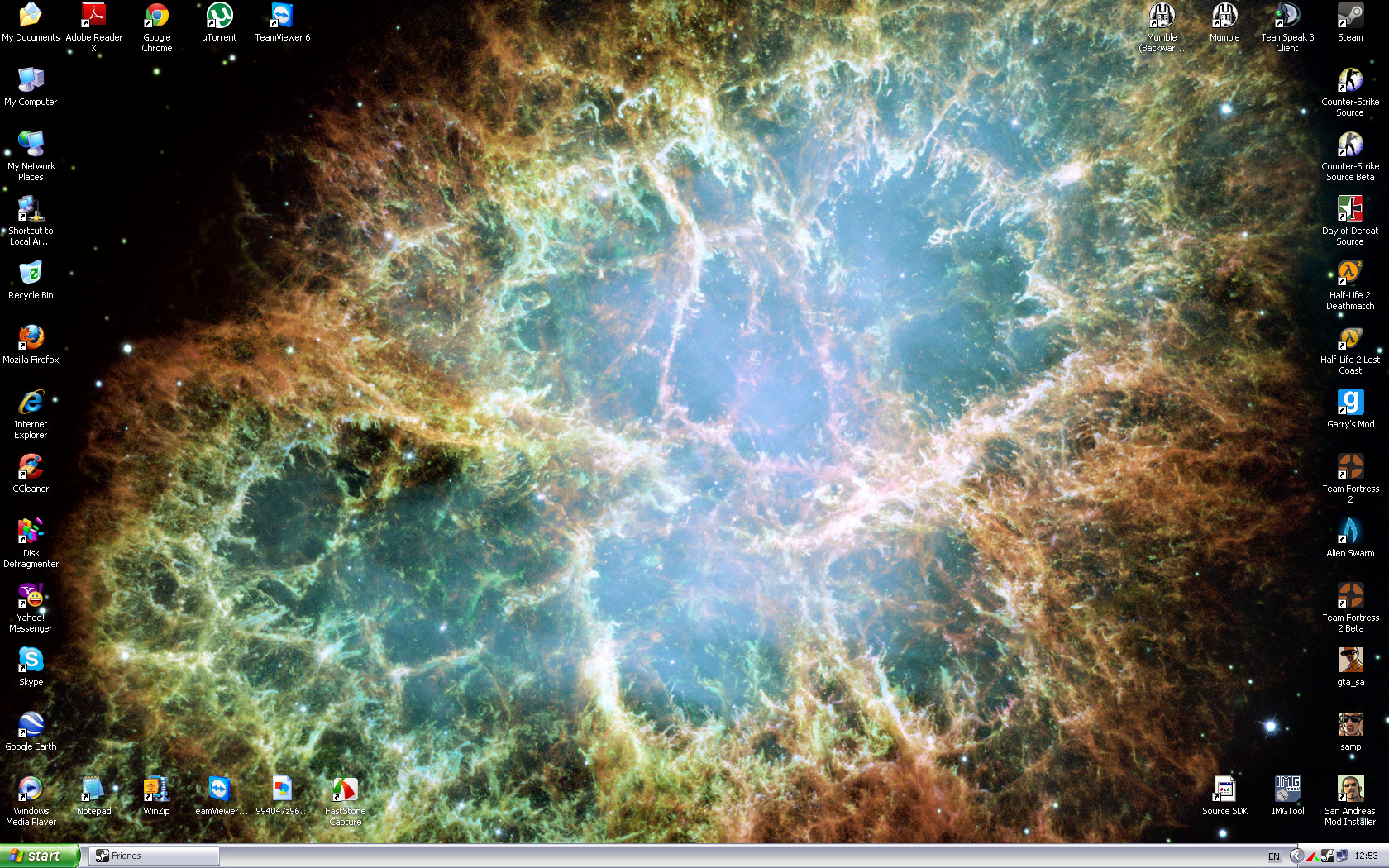Select the IMGTool shortcut icon
This screenshot has width=1389, height=868.
click(x=1287, y=796)
